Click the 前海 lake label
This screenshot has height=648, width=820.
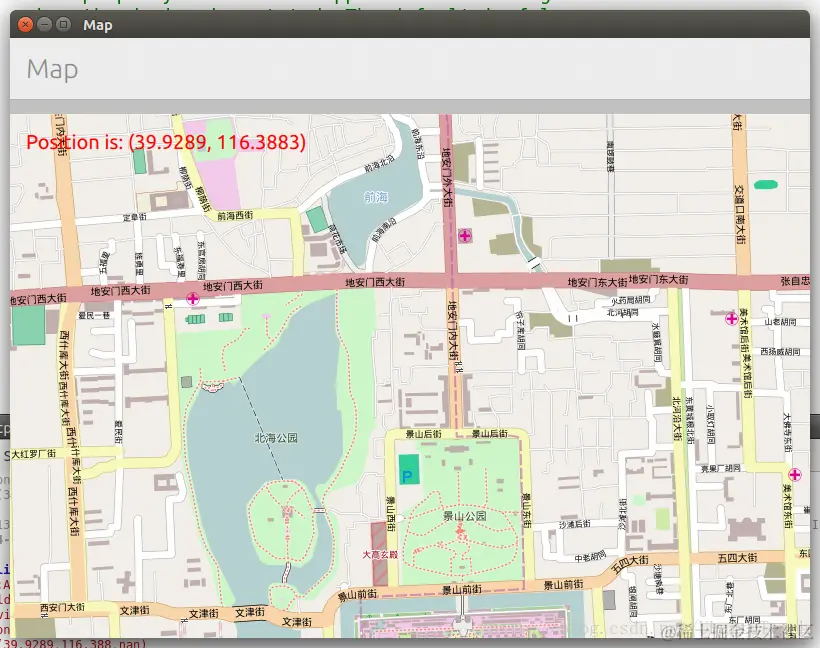coord(376,197)
